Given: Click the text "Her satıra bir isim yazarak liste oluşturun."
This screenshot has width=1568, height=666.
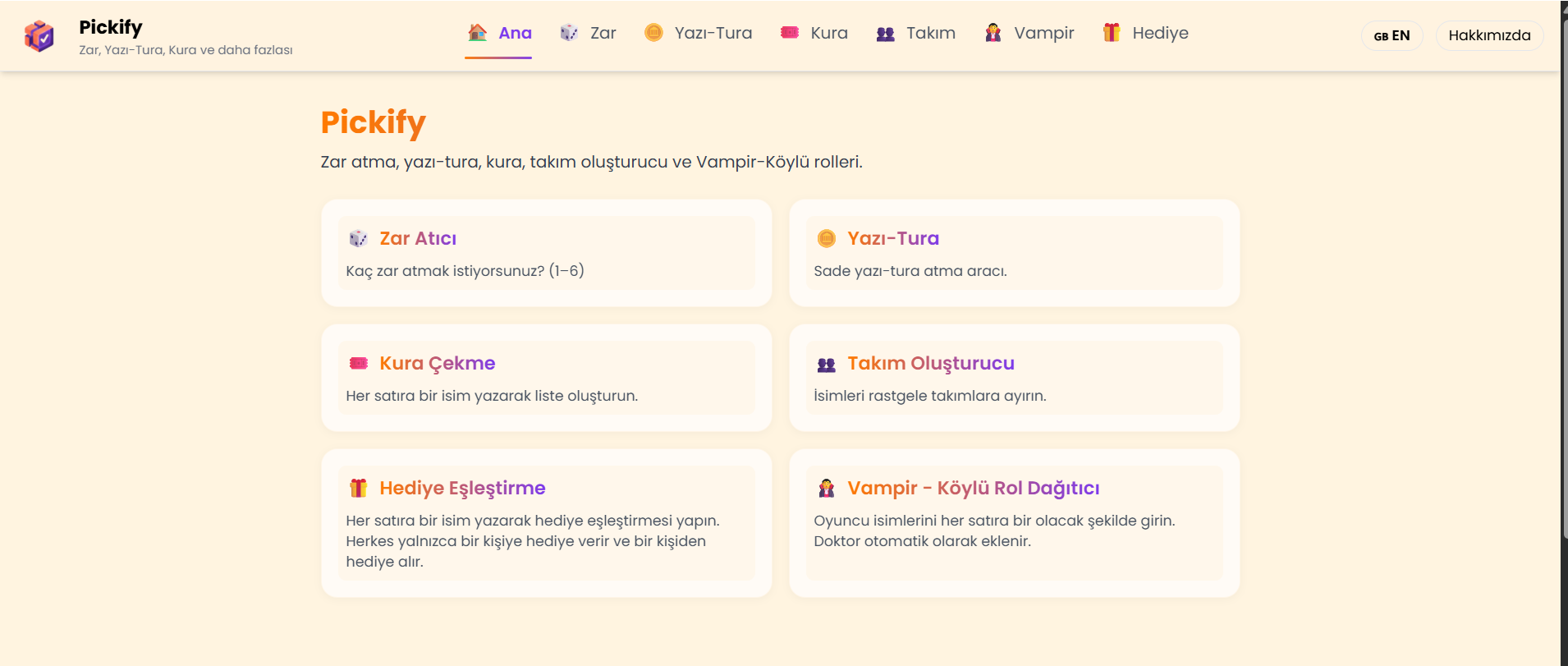Looking at the screenshot, I should point(492,396).
